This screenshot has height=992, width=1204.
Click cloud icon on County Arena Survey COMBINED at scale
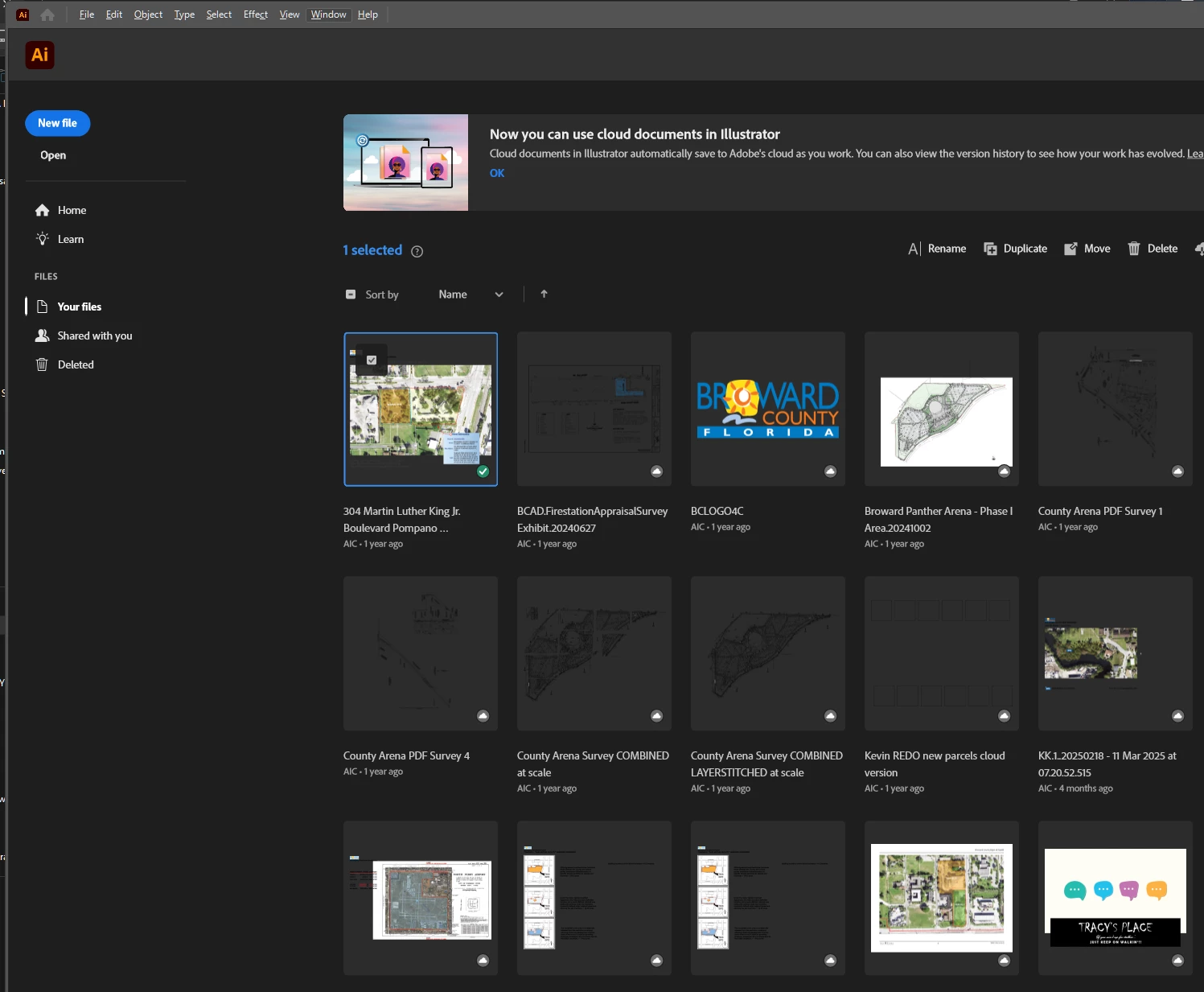coord(656,716)
